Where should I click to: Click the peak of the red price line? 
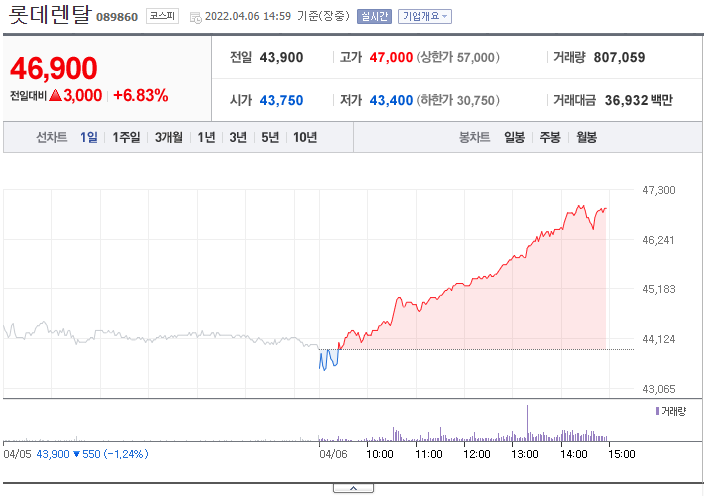[581, 206]
